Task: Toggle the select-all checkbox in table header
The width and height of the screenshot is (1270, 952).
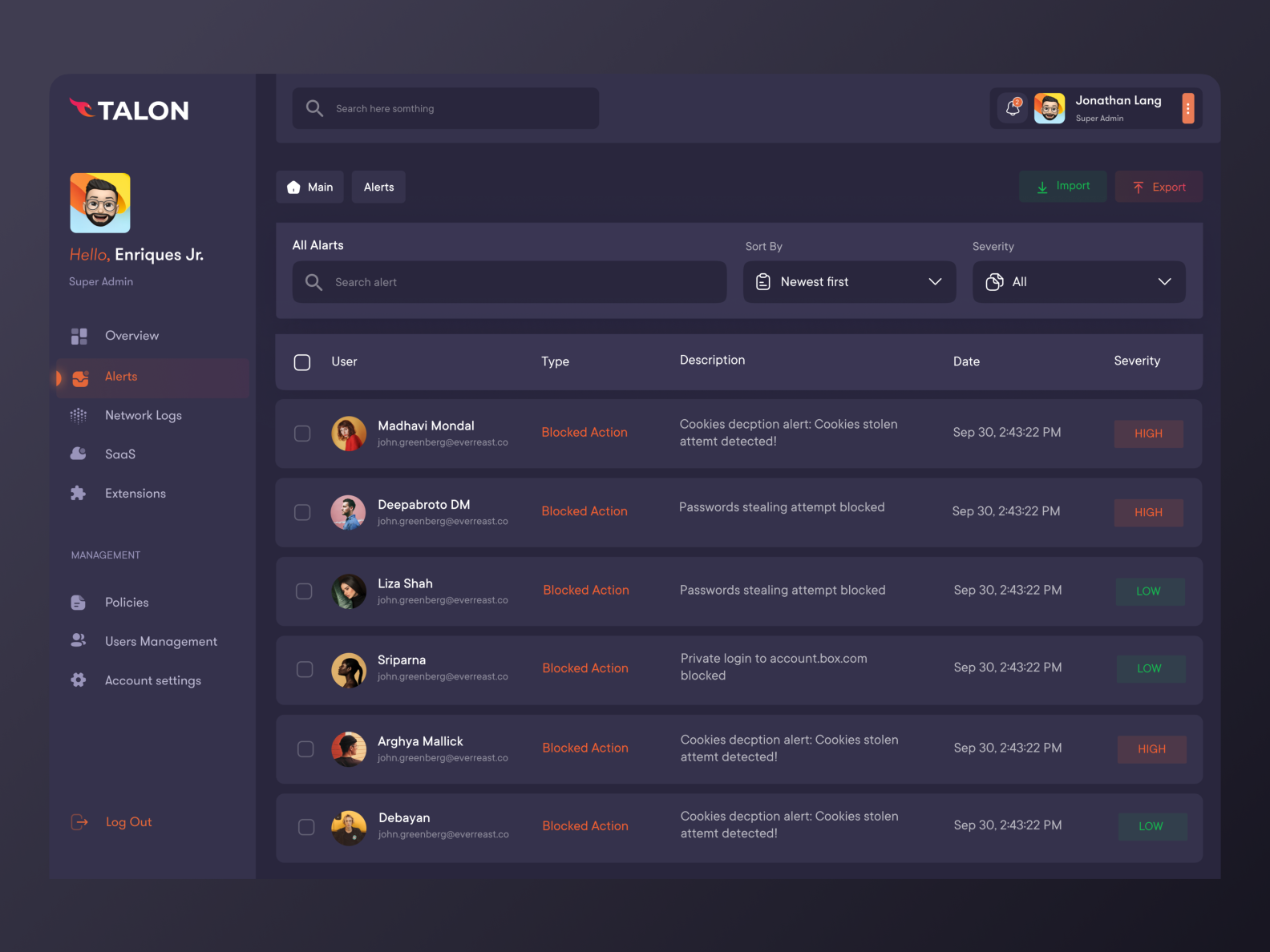Action: [302, 362]
